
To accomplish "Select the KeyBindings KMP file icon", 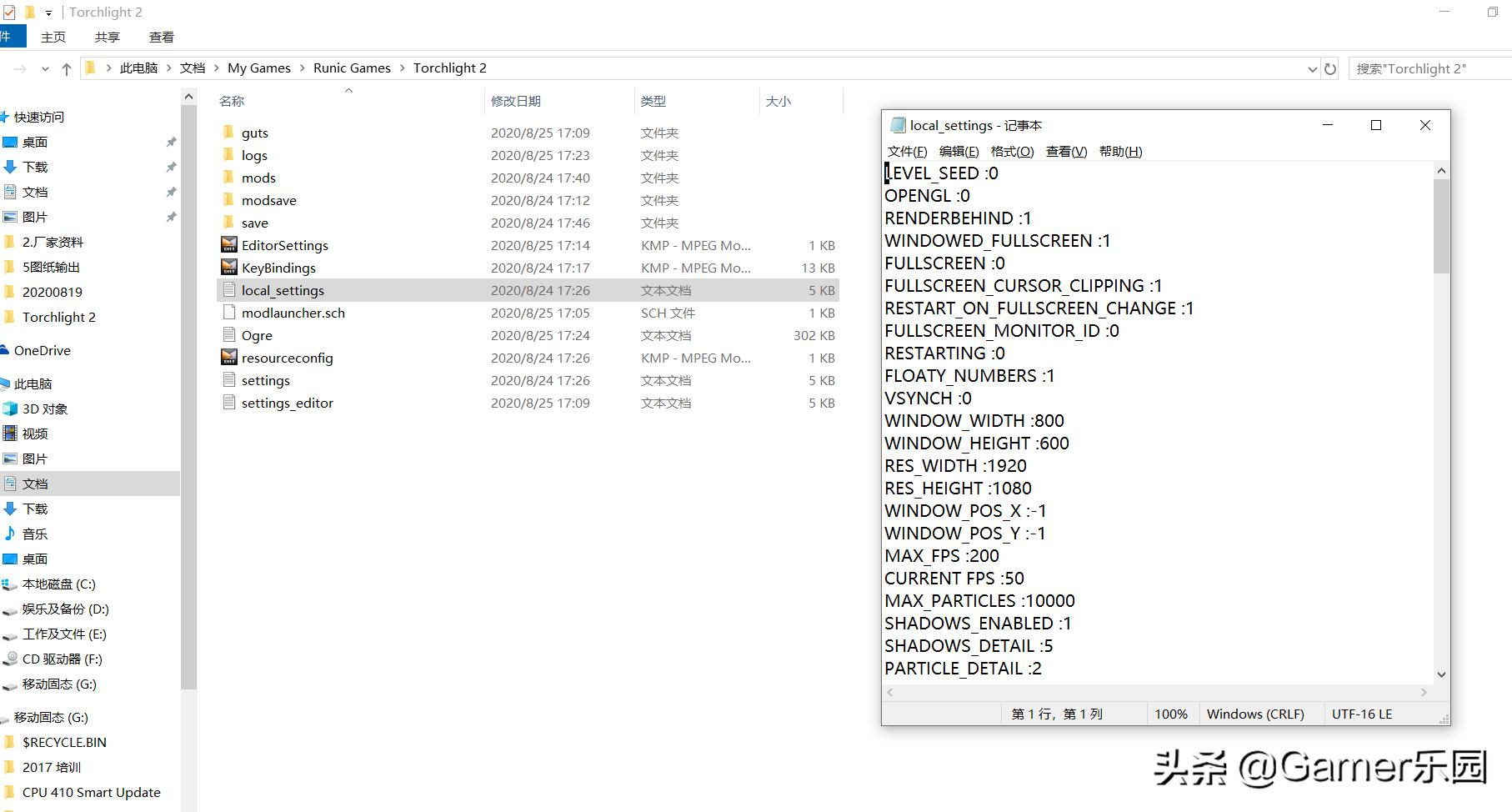I will pyautogui.click(x=229, y=268).
